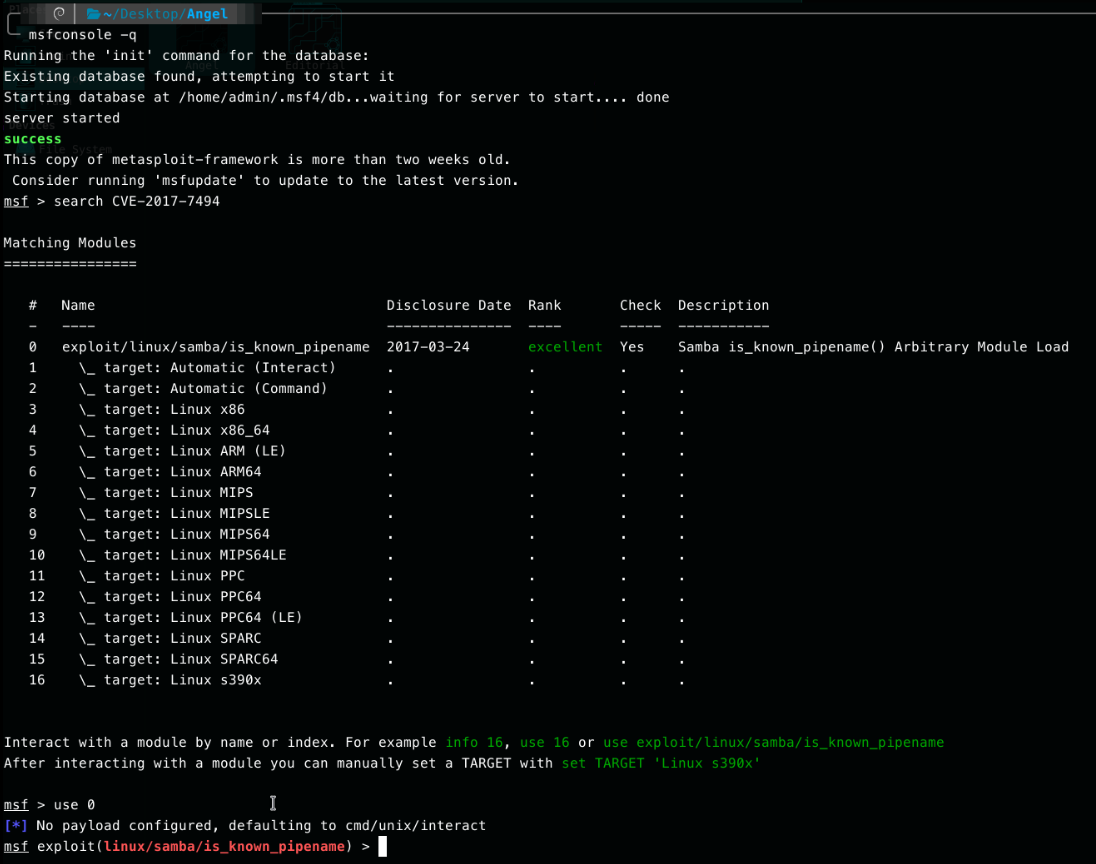This screenshot has width=1096, height=864.
Task: Click the 'msf' prompt before 'search CVE-2017-7494'
Action: (x=16, y=201)
